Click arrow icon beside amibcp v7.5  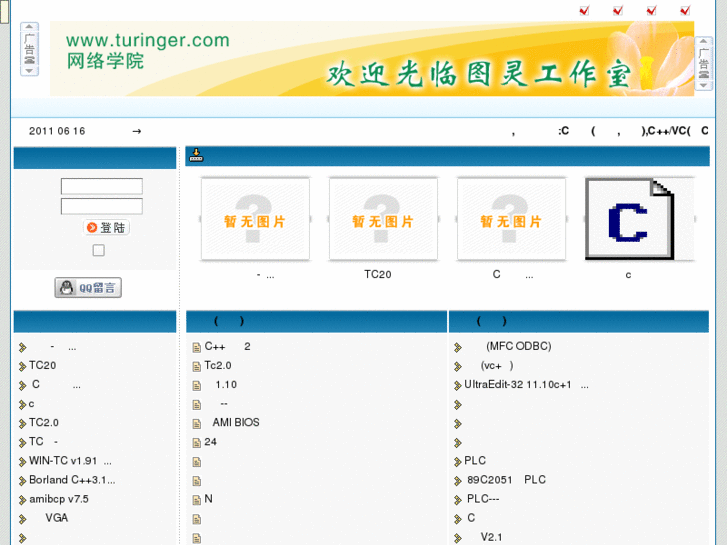coord(22,500)
